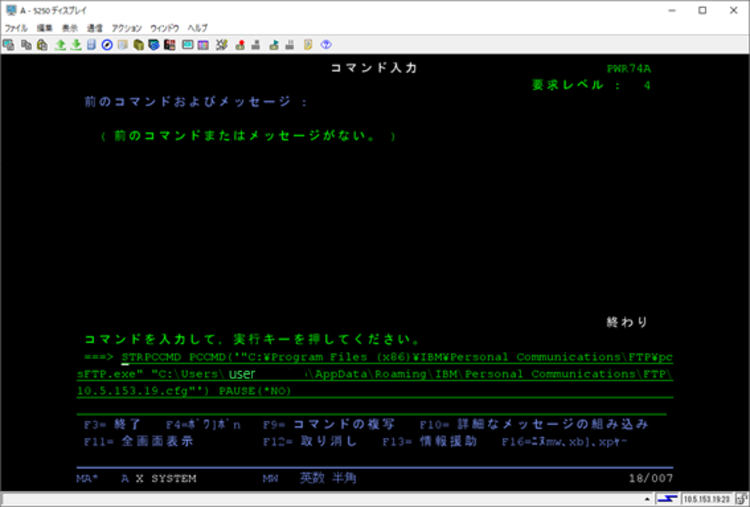
Task: Click the macro record icon with red dot
Action: pos(238,45)
